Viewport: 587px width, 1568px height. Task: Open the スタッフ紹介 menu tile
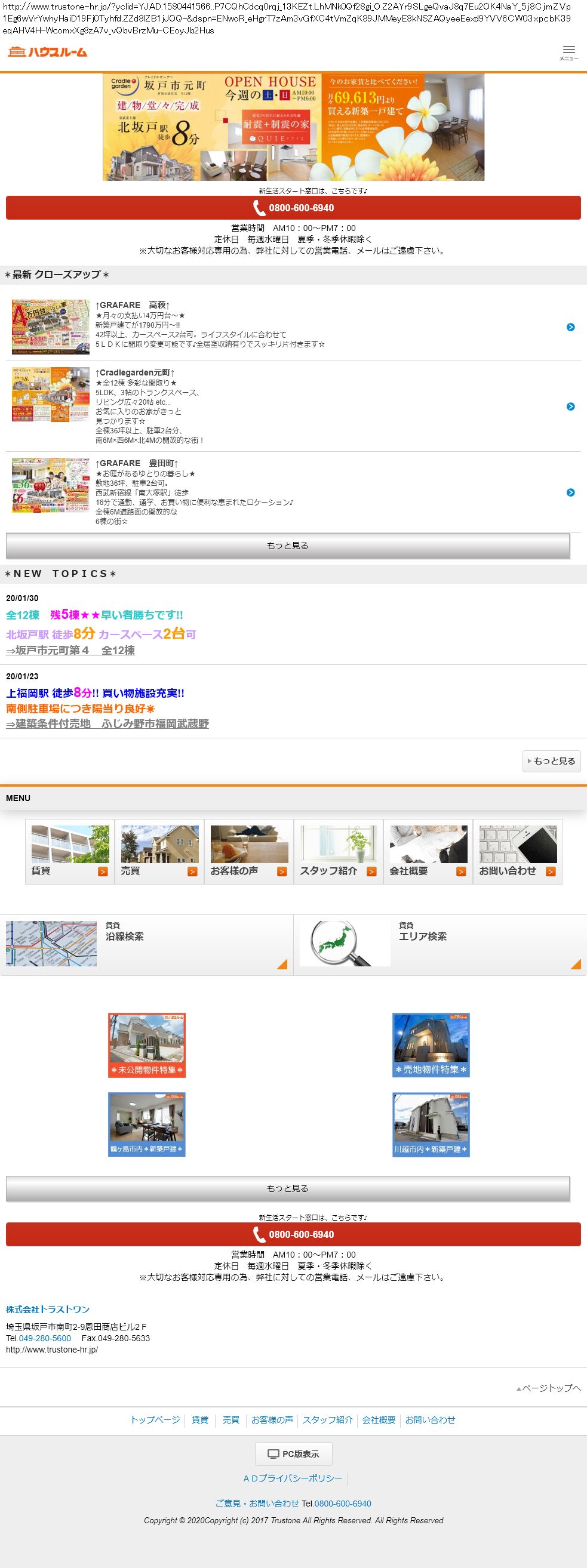point(339,852)
